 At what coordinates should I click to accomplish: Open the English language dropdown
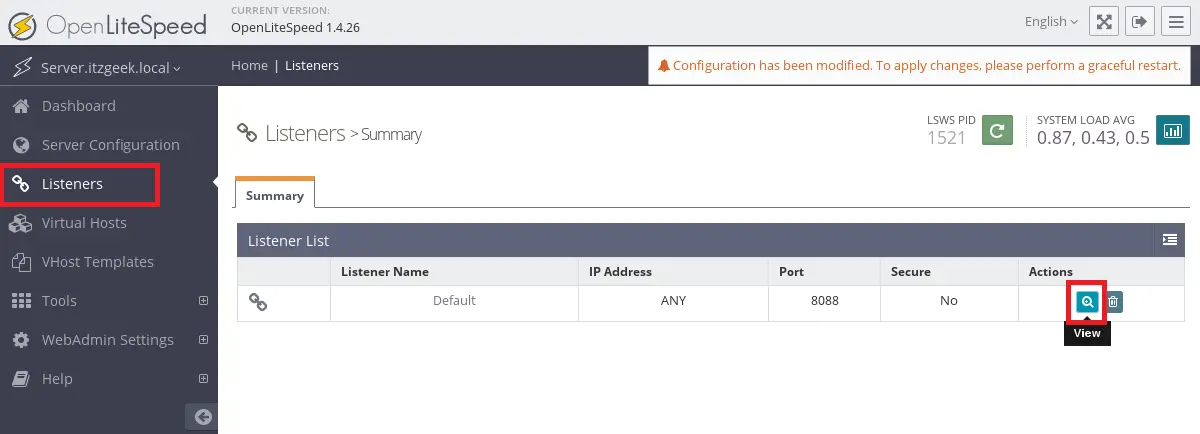coord(1051,21)
